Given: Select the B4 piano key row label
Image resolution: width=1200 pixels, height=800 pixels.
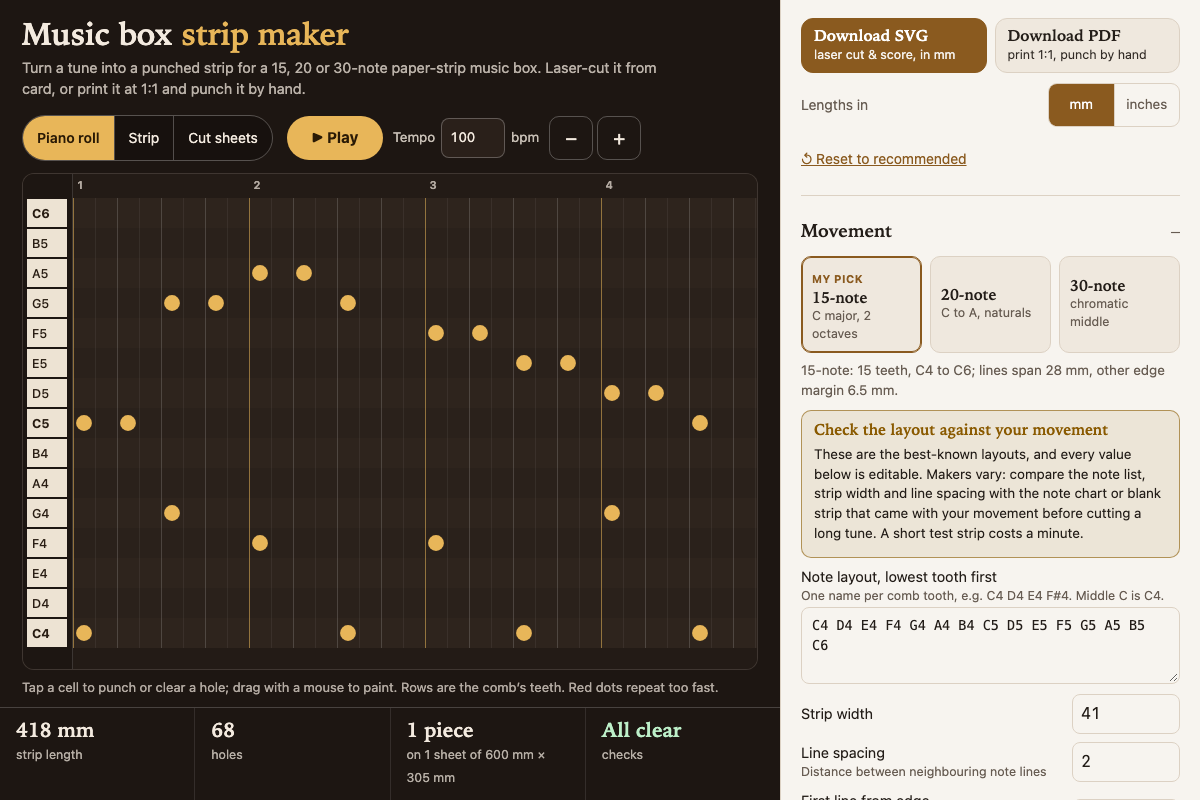Looking at the screenshot, I should point(47,453).
